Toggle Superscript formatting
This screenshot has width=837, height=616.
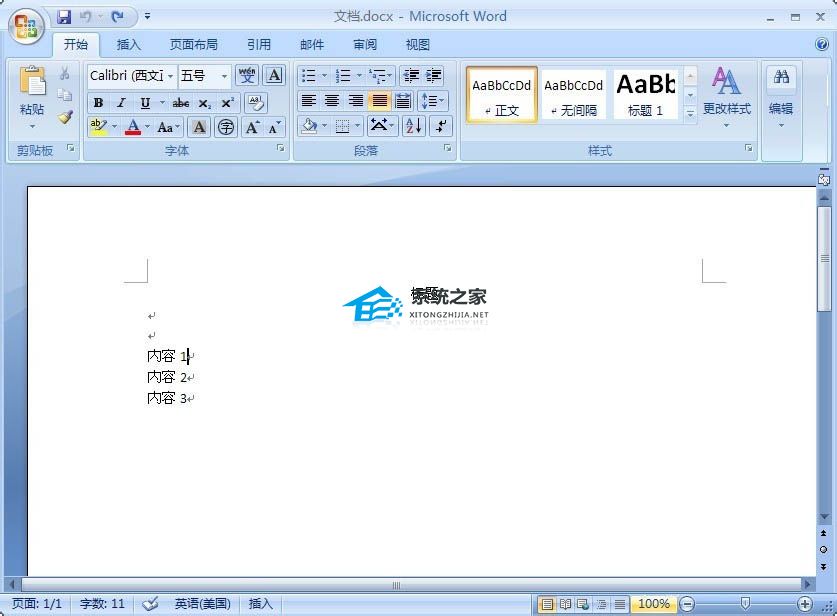pyautogui.click(x=227, y=102)
